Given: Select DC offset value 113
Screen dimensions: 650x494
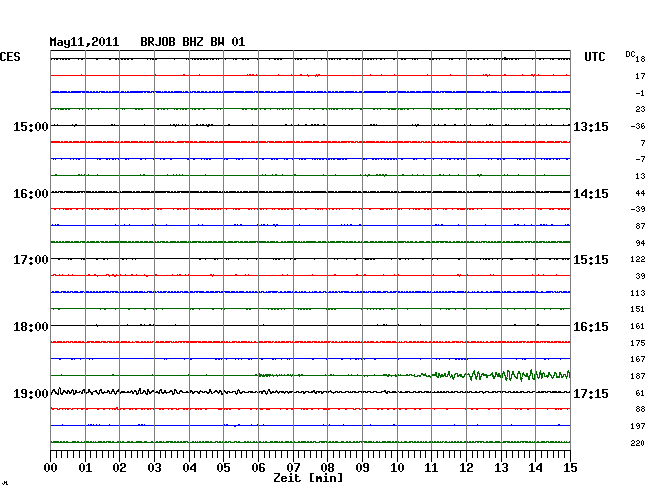Looking at the screenshot, I should click(x=638, y=293).
